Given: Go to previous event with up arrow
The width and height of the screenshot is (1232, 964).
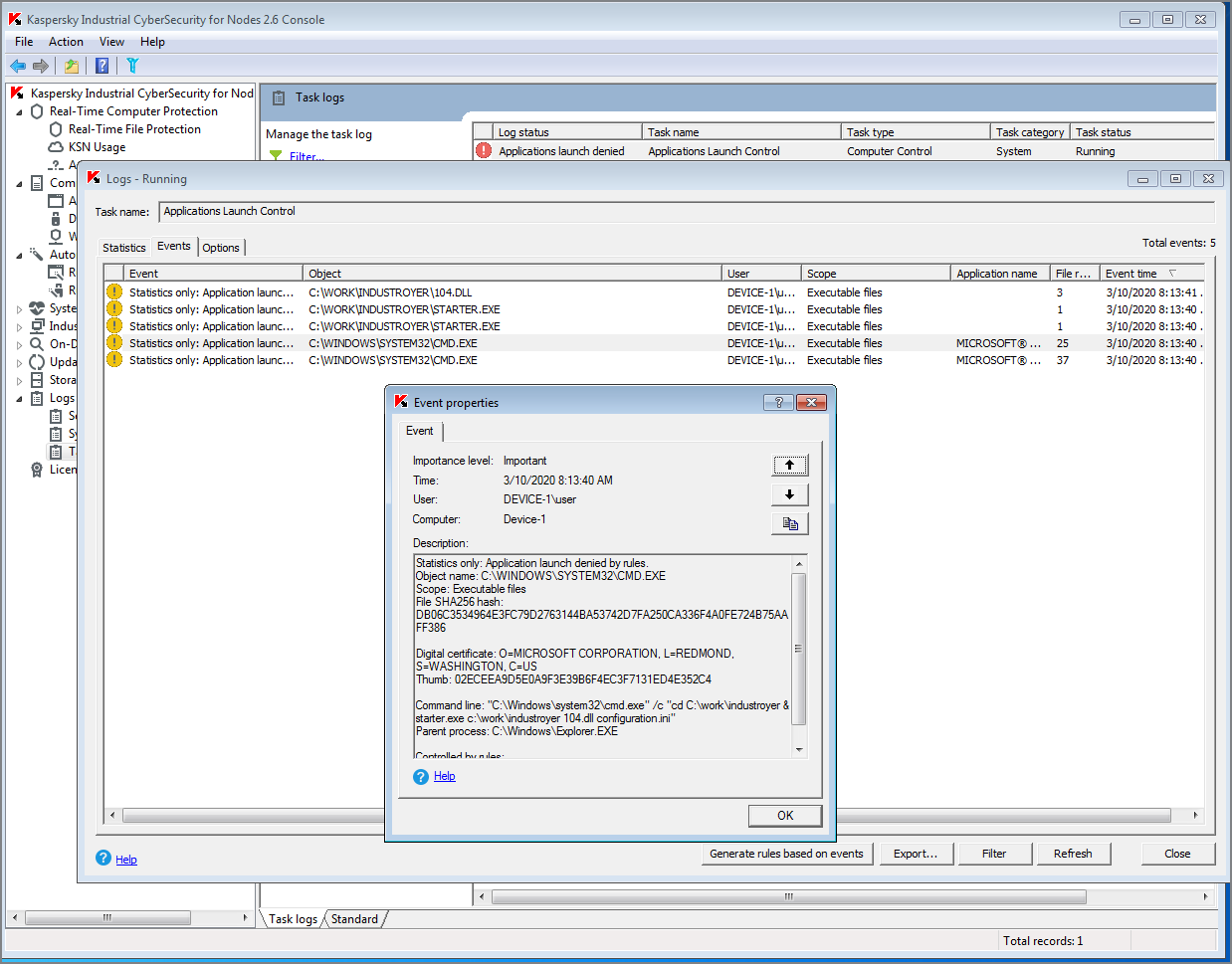Looking at the screenshot, I should pyautogui.click(x=789, y=465).
